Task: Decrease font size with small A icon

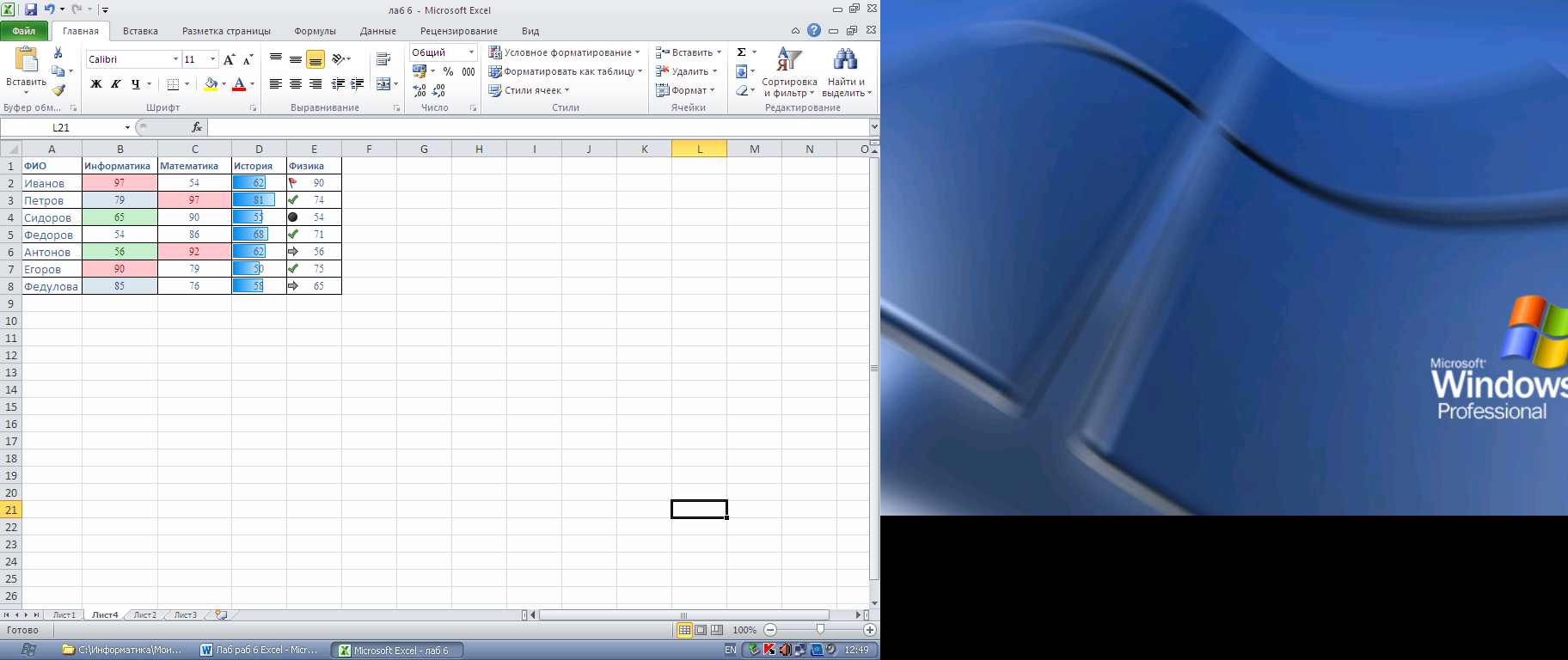Action: (248, 59)
